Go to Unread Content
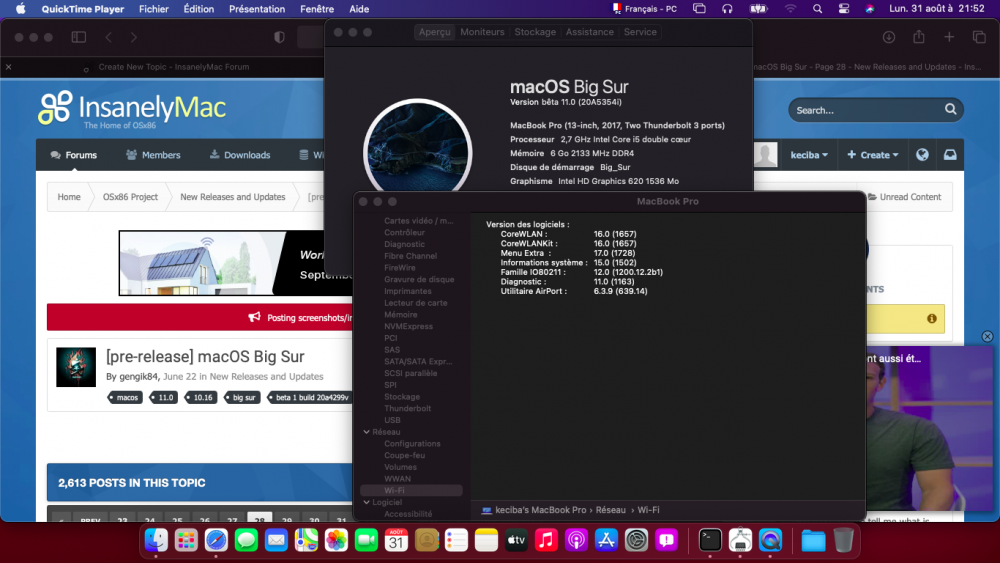This screenshot has height=563, width=1000. coord(904,197)
